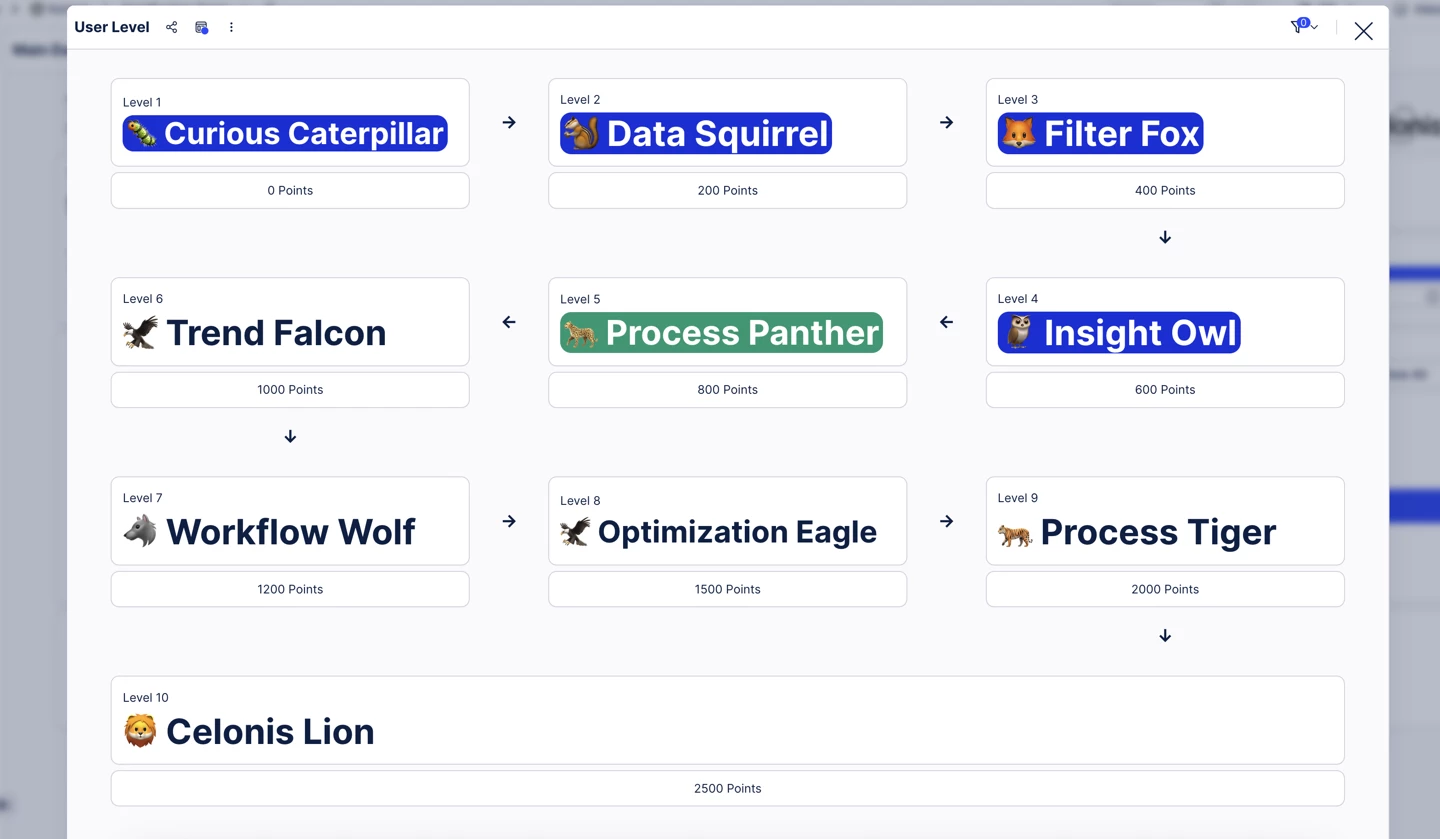Screen dimensions: 1440x839
Task: Click the 400 Points box
Action: pos(1165,190)
